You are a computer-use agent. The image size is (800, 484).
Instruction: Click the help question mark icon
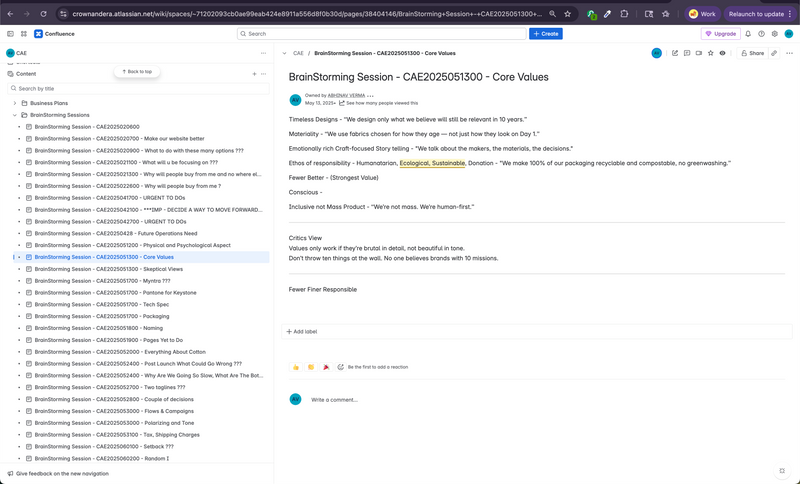(761, 34)
